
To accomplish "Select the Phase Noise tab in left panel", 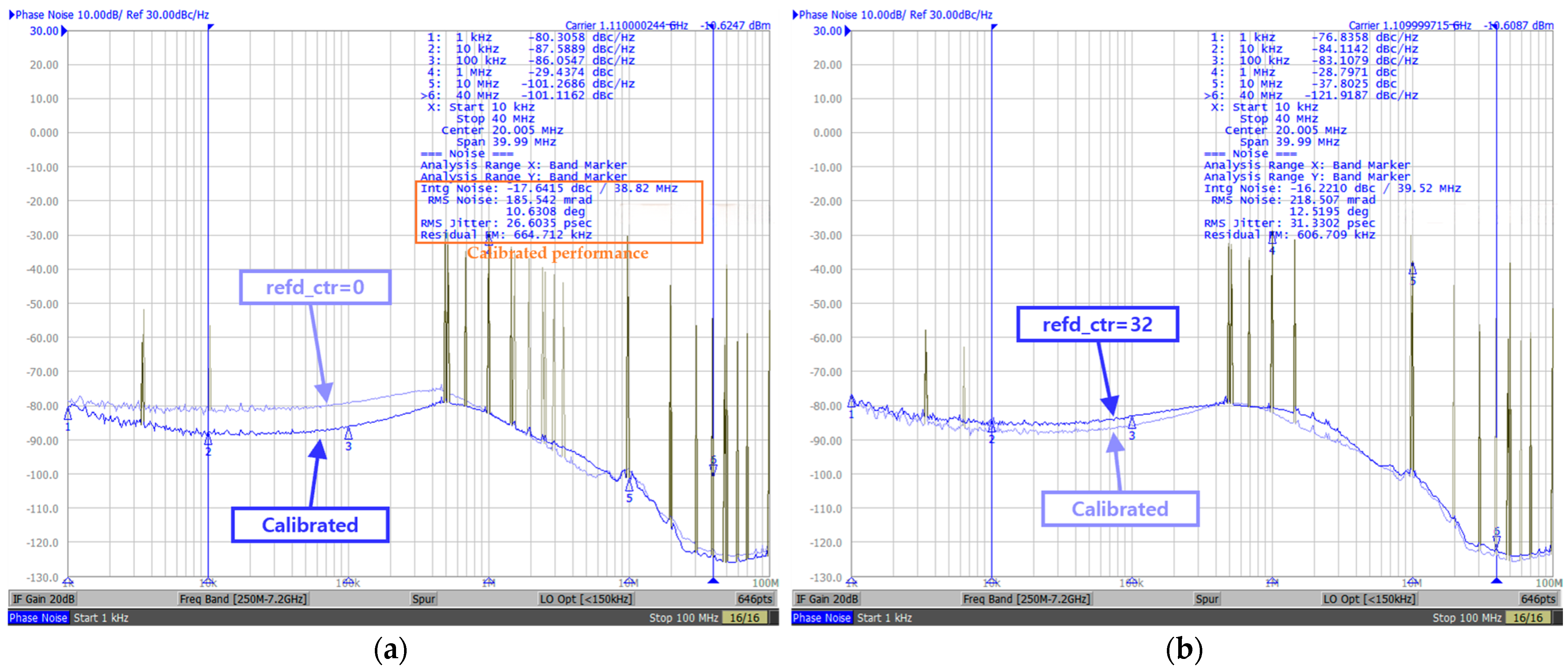I will coord(38,617).
